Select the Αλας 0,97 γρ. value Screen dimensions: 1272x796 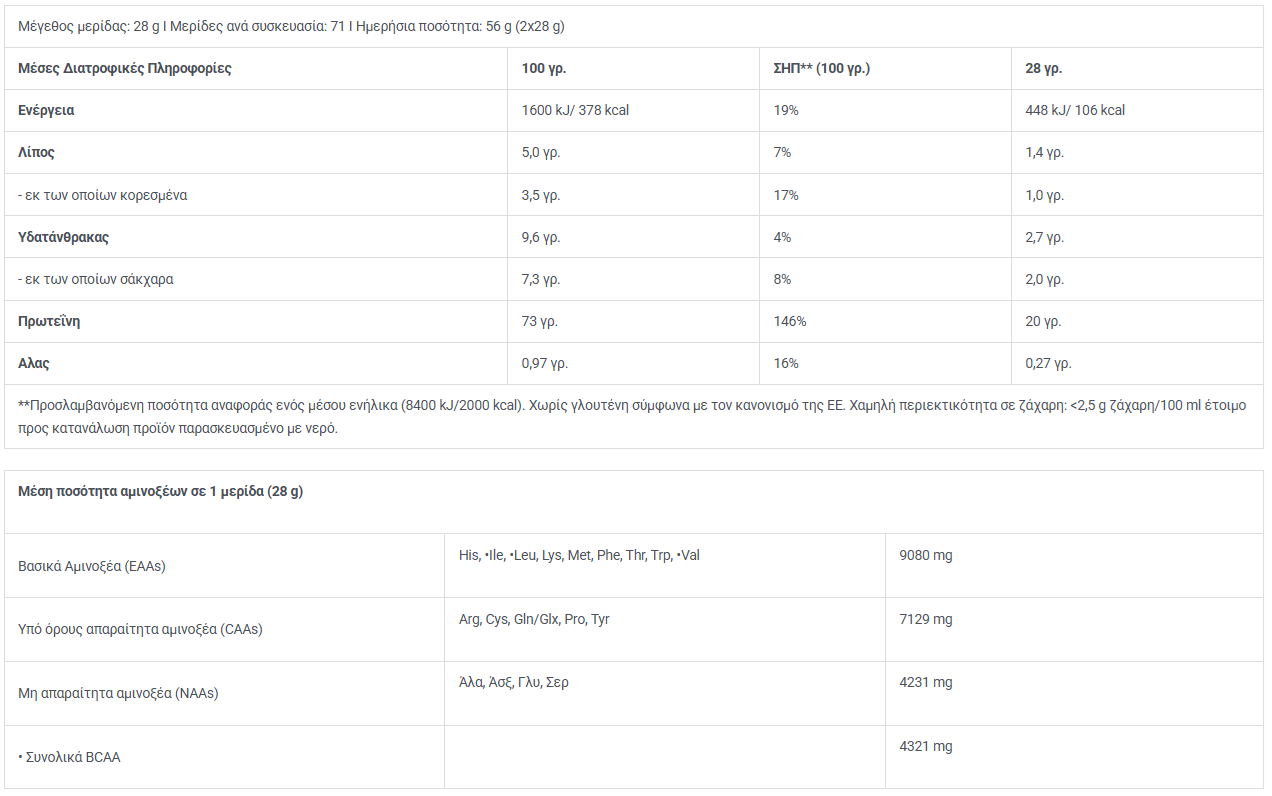click(545, 363)
